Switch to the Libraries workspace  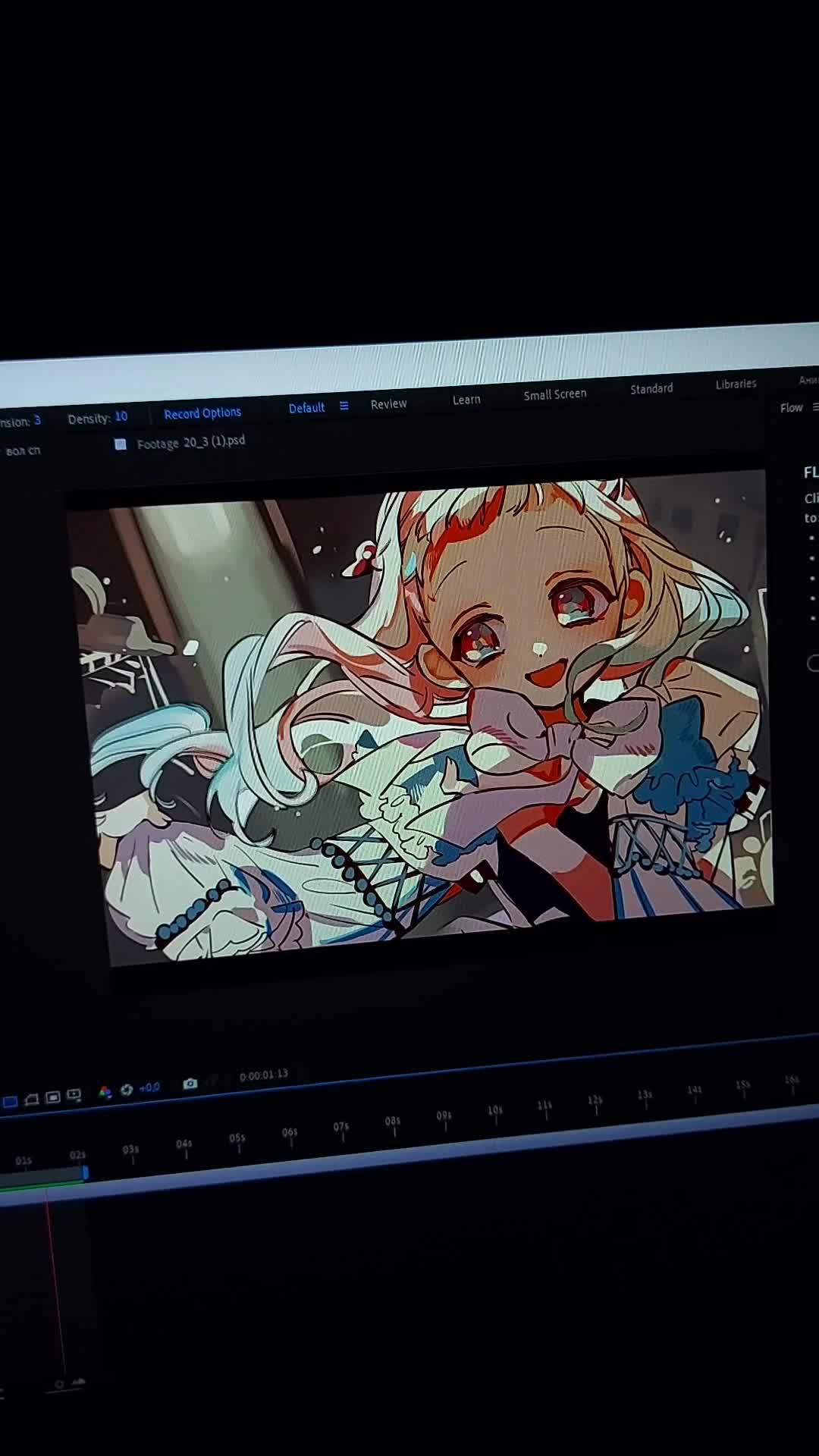click(x=736, y=384)
